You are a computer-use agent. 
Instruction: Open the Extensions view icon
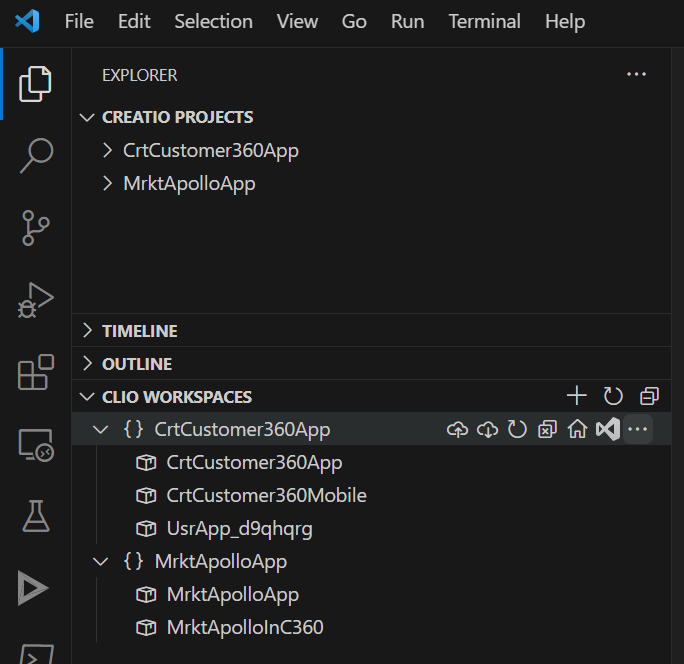pyautogui.click(x=36, y=372)
